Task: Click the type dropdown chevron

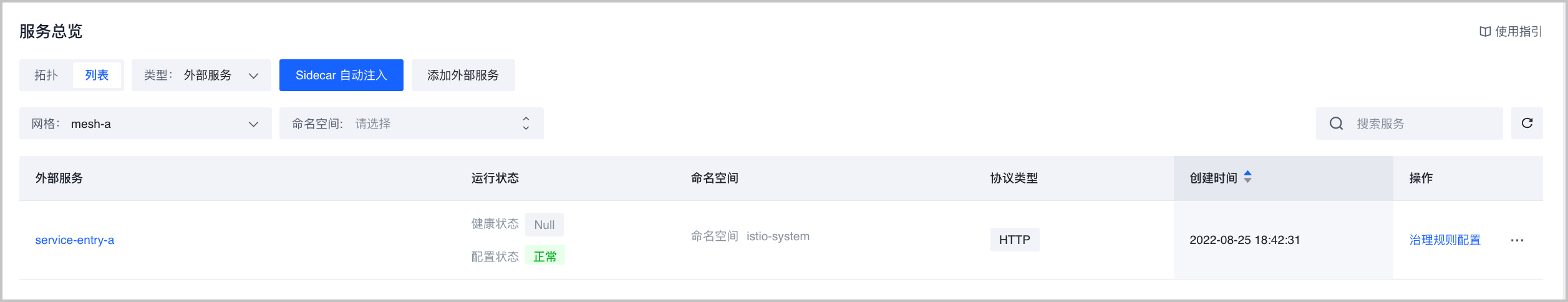Action: pyautogui.click(x=253, y=75)
